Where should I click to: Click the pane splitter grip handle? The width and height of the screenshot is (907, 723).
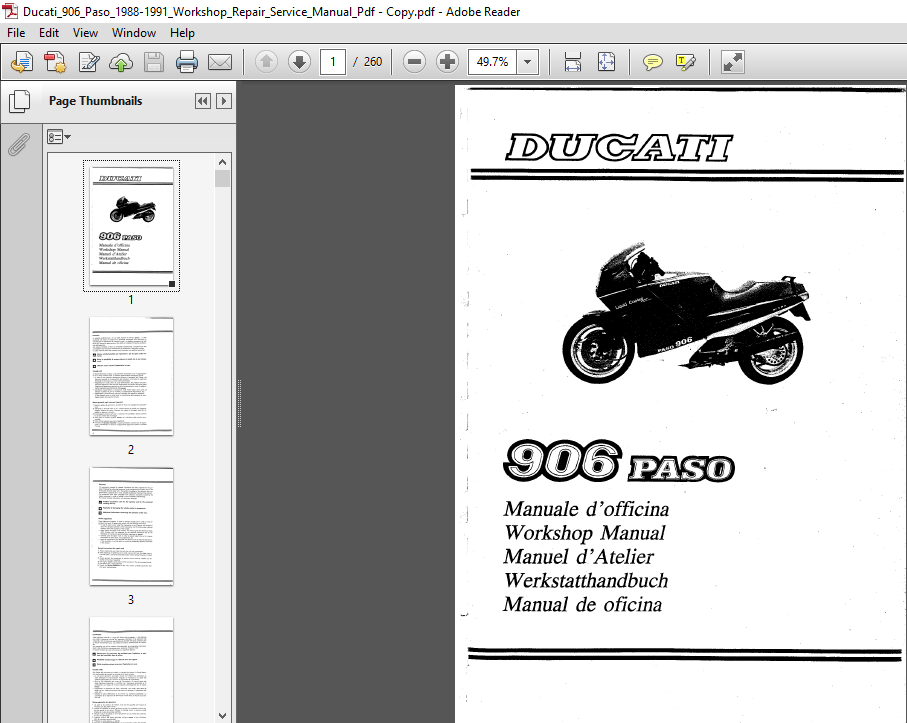tap(239, 403)
